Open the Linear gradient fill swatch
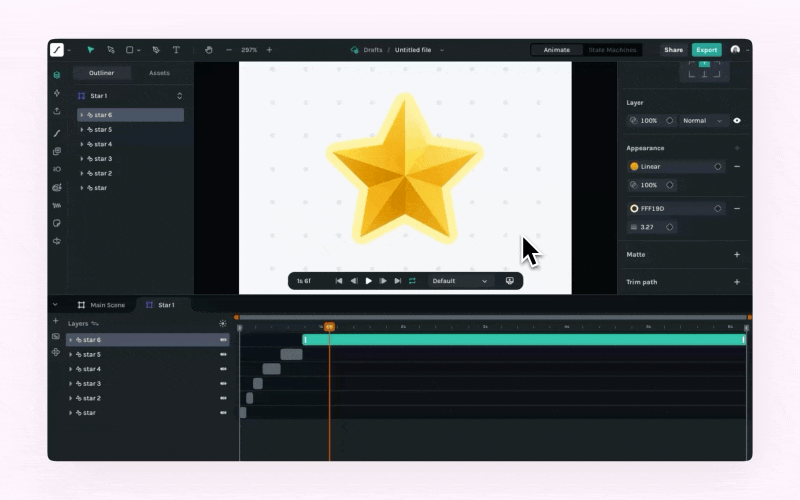Viewport: 800px width, 500px height. (634, 167)
